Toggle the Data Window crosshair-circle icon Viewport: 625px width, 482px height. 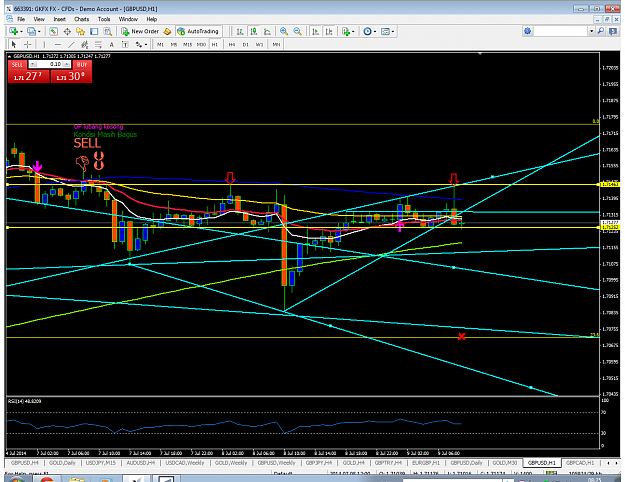pyautogui.click(x=67, y=31)
